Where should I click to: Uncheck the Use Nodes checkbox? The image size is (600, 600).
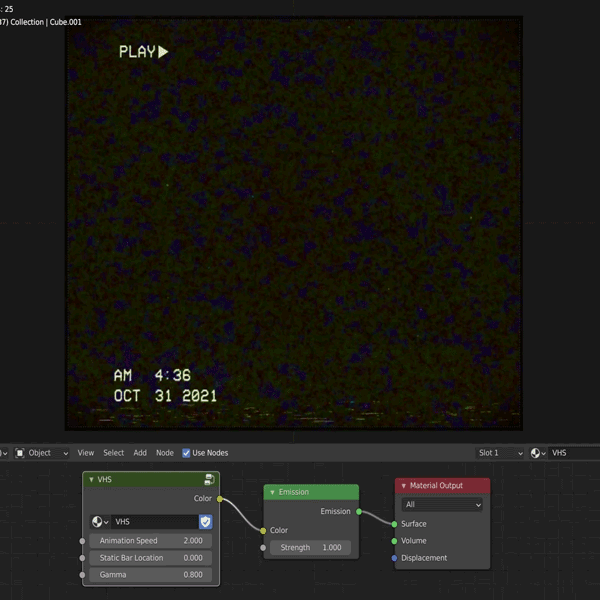(x=186, y=453)
